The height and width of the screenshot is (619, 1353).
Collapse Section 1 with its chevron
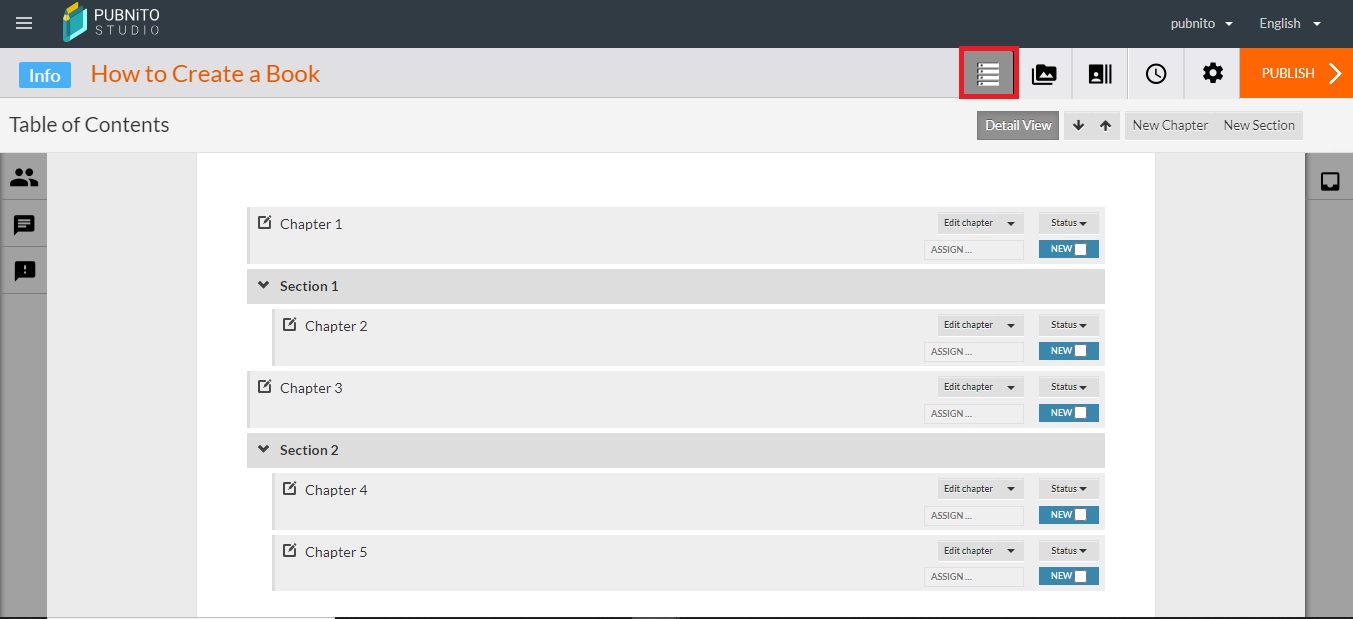[263, 285]
